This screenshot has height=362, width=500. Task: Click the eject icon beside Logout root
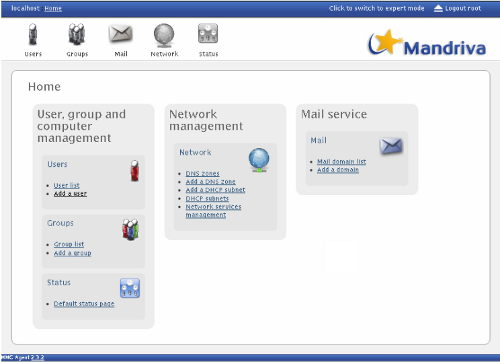click(x=438, y=8)
